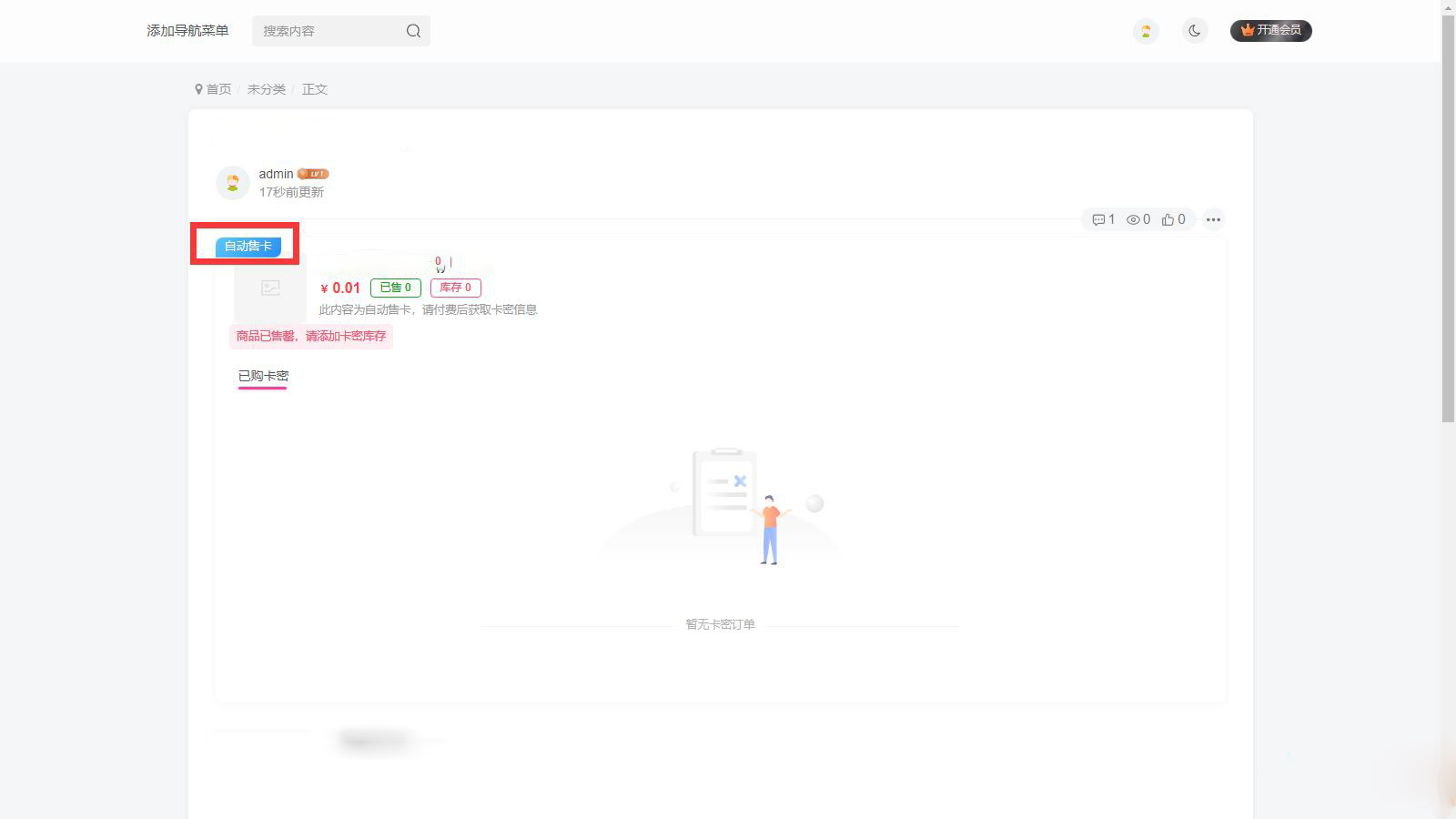1456x819 pixels.
Task: Like the post with thumbs-up icon
Action: tap(1168, 219)
